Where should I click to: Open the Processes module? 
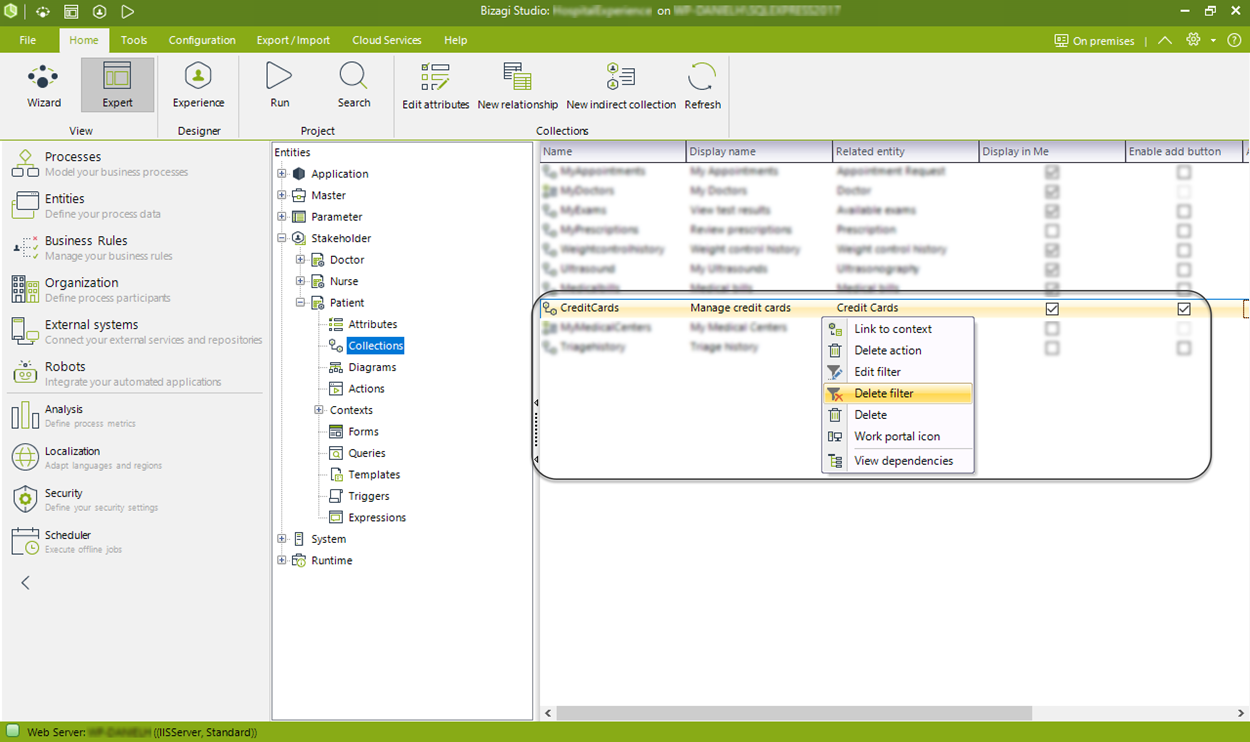[x=136, y=163]
